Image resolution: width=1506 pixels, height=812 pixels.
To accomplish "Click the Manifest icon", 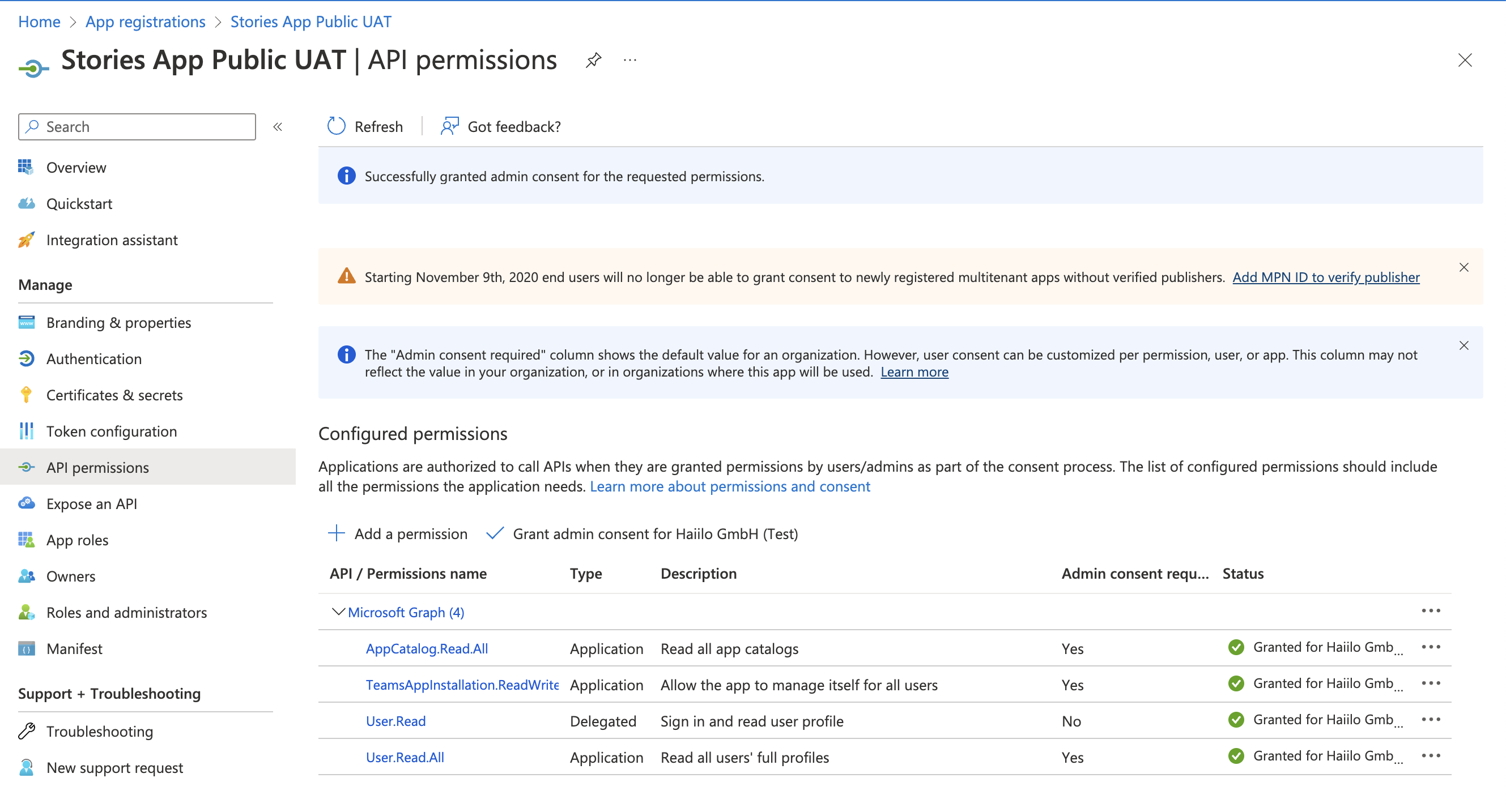I will 25,648.
